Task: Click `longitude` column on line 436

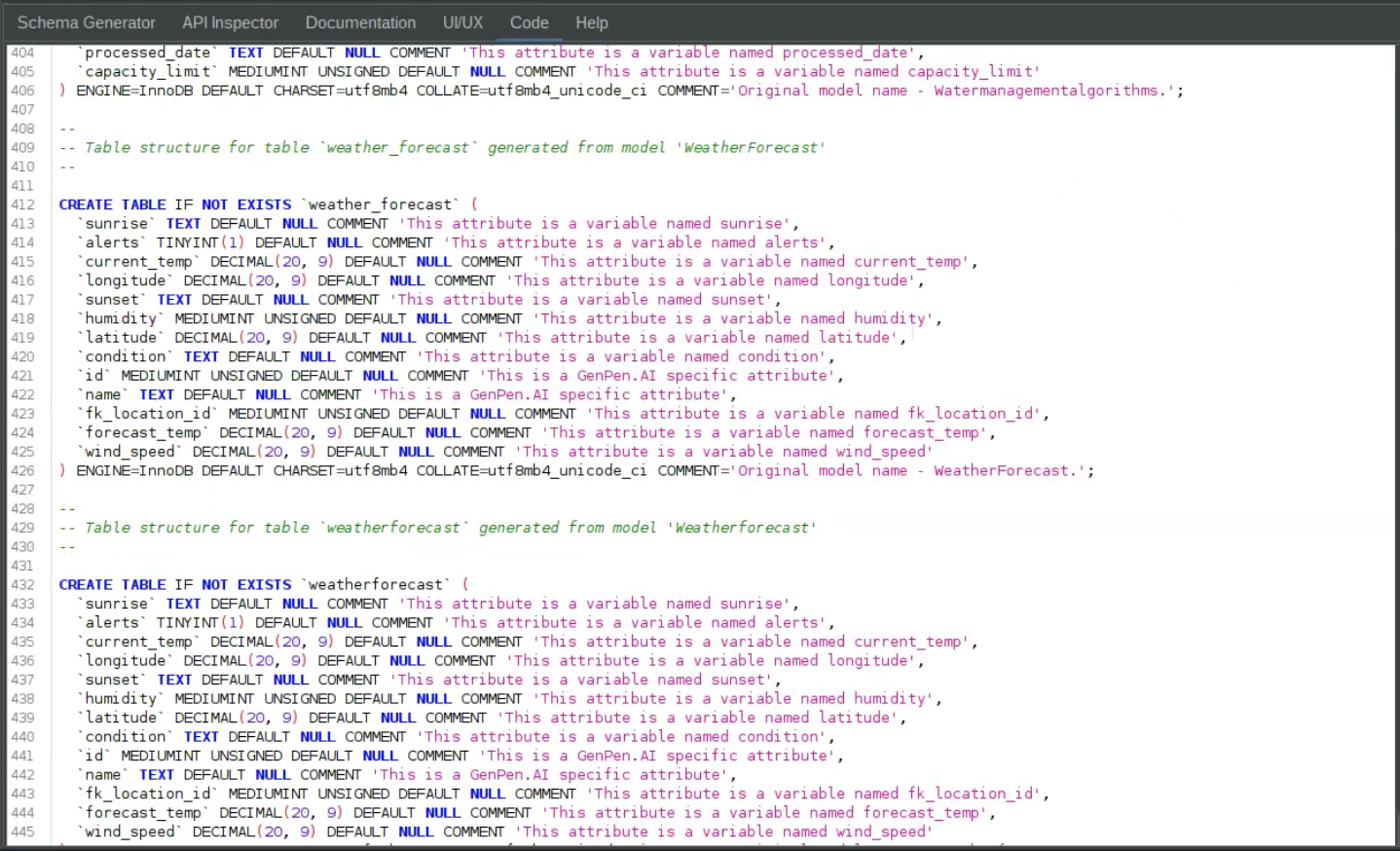Action: (126, 660)
